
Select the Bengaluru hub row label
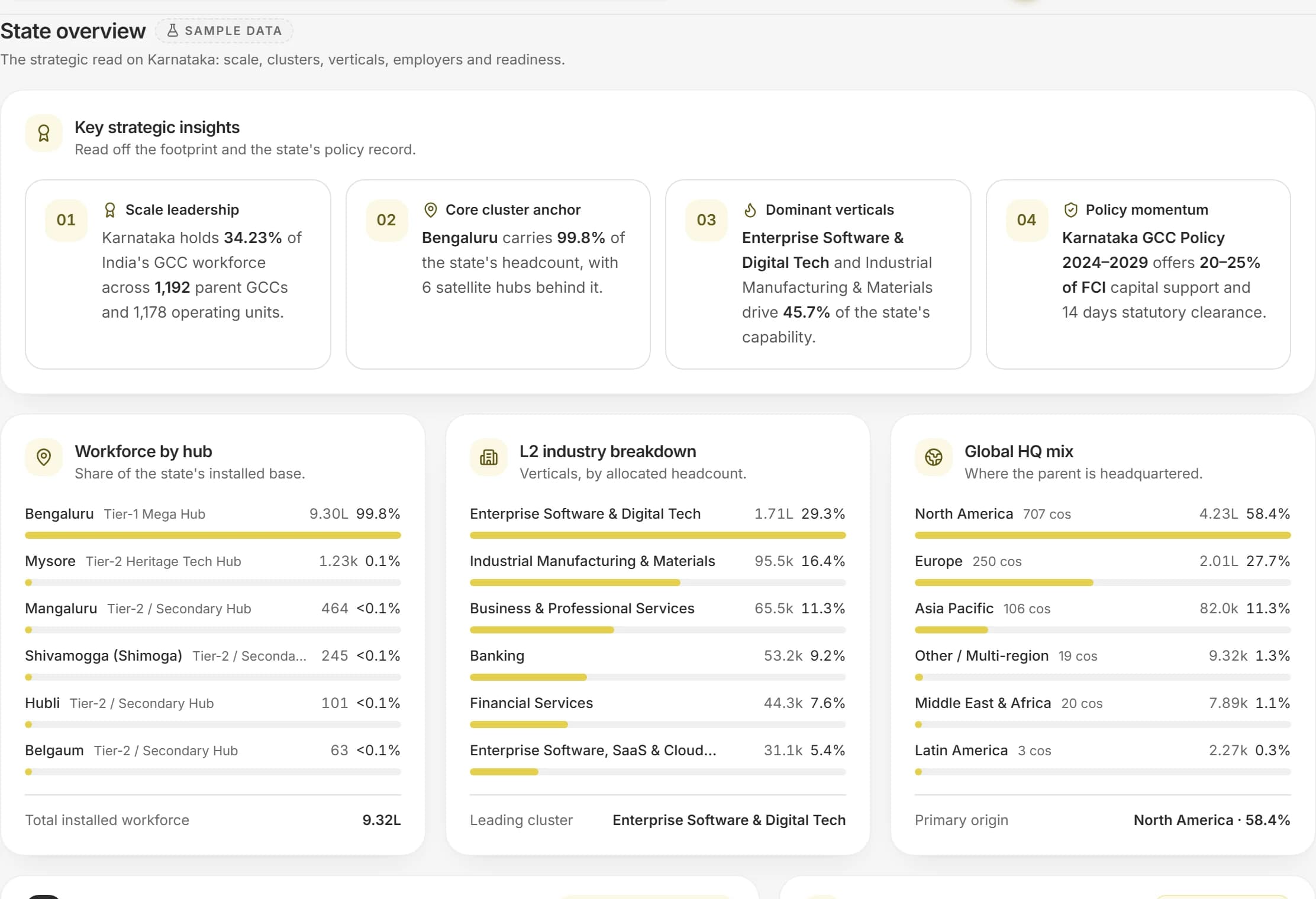click(x=59, y=514)
